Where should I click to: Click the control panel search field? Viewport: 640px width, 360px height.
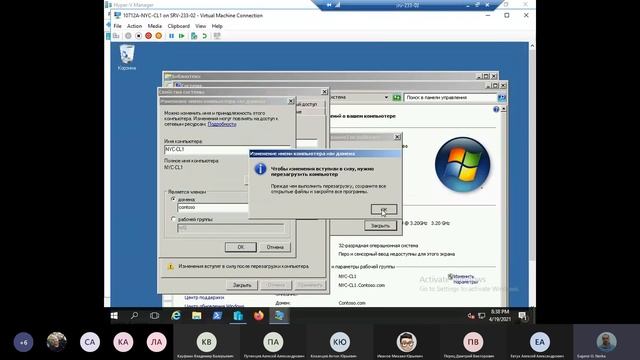[x=450, y=98]
